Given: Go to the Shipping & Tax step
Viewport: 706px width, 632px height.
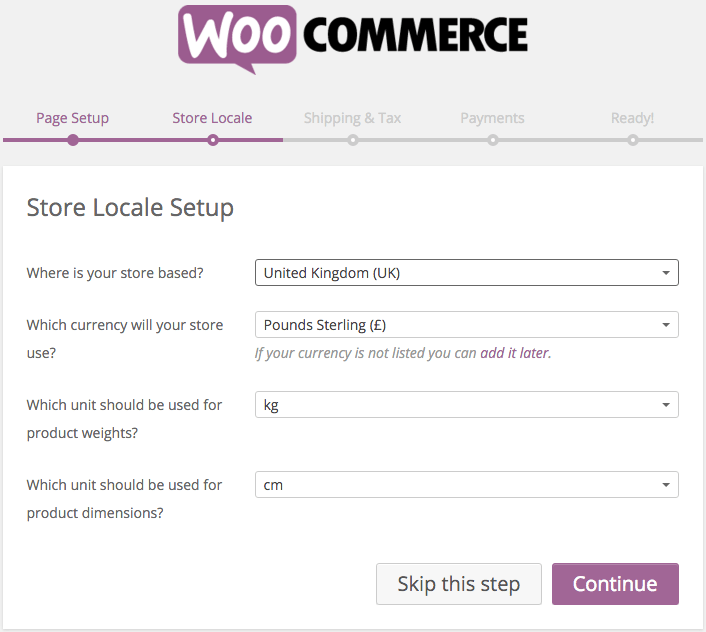Looking at the screenshot, I should tap(352, 118).
